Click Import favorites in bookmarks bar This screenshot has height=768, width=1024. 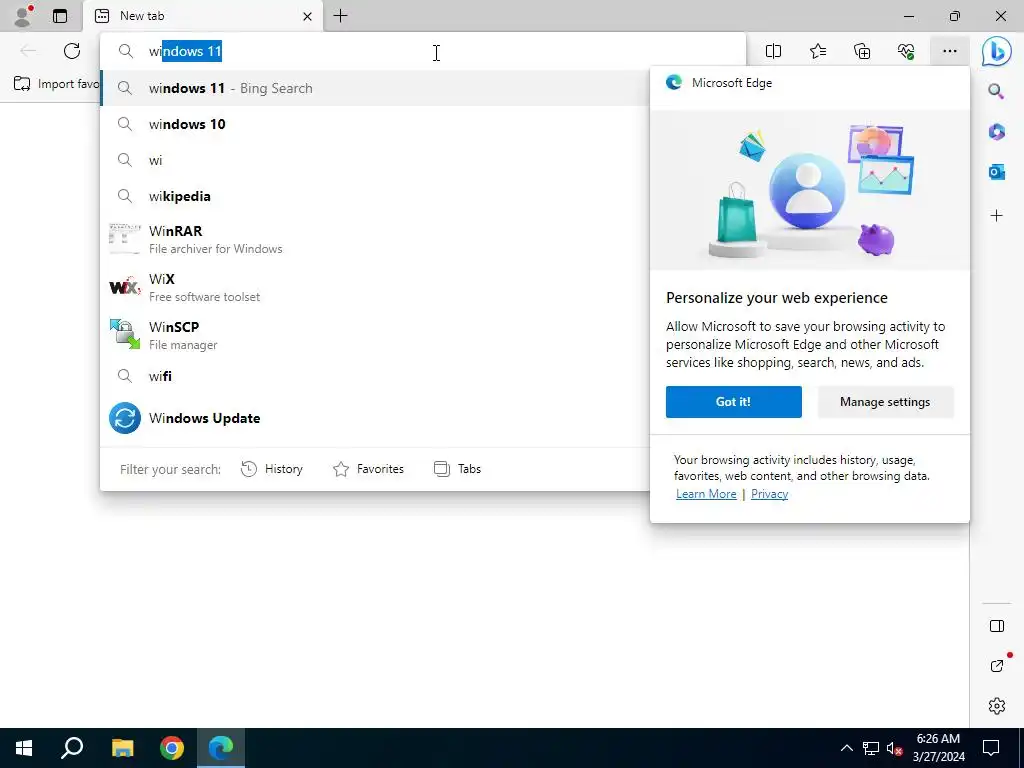pyautogui.click(x=56, y=84)
